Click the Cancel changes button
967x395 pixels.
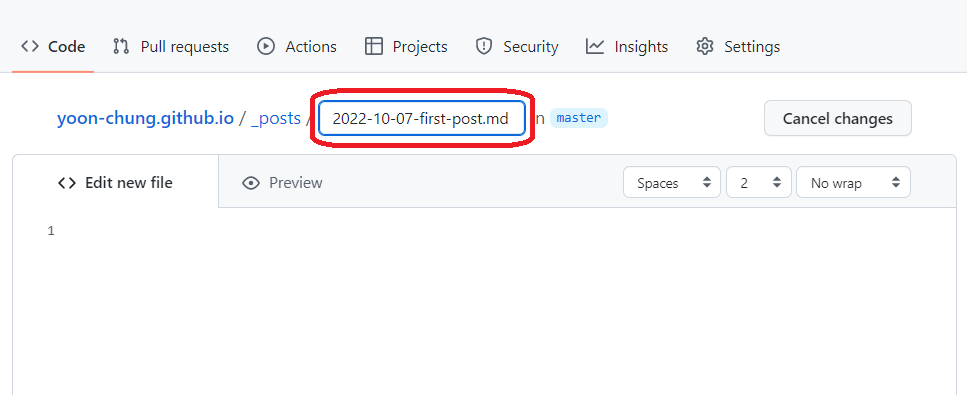coord(837,118)
